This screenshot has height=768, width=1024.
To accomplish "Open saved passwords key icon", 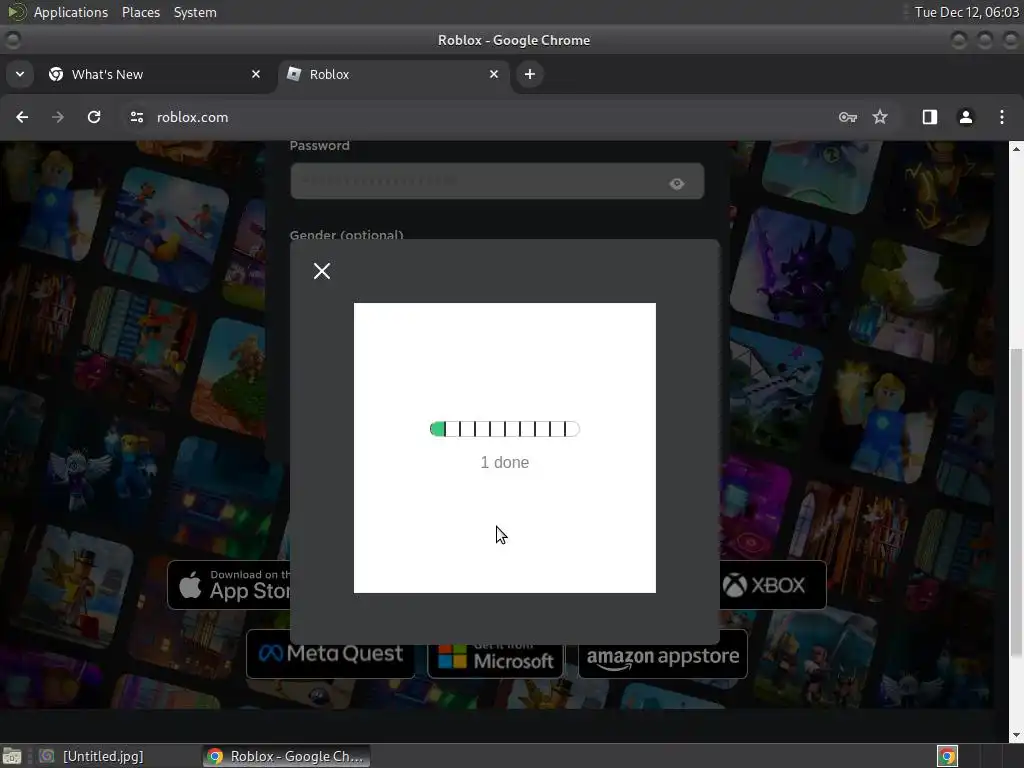I will pyautogui.click(x=848, y=117).
